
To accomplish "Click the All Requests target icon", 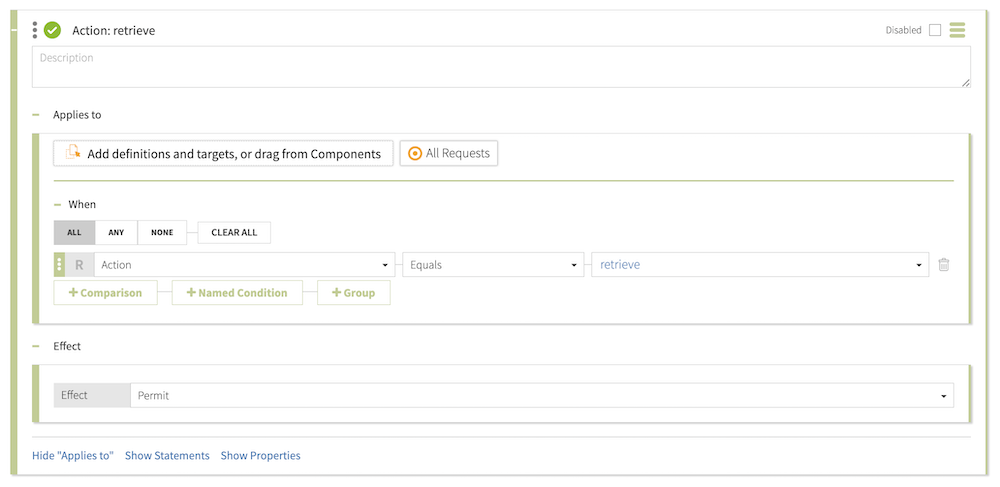I will [x=415, y=153].
